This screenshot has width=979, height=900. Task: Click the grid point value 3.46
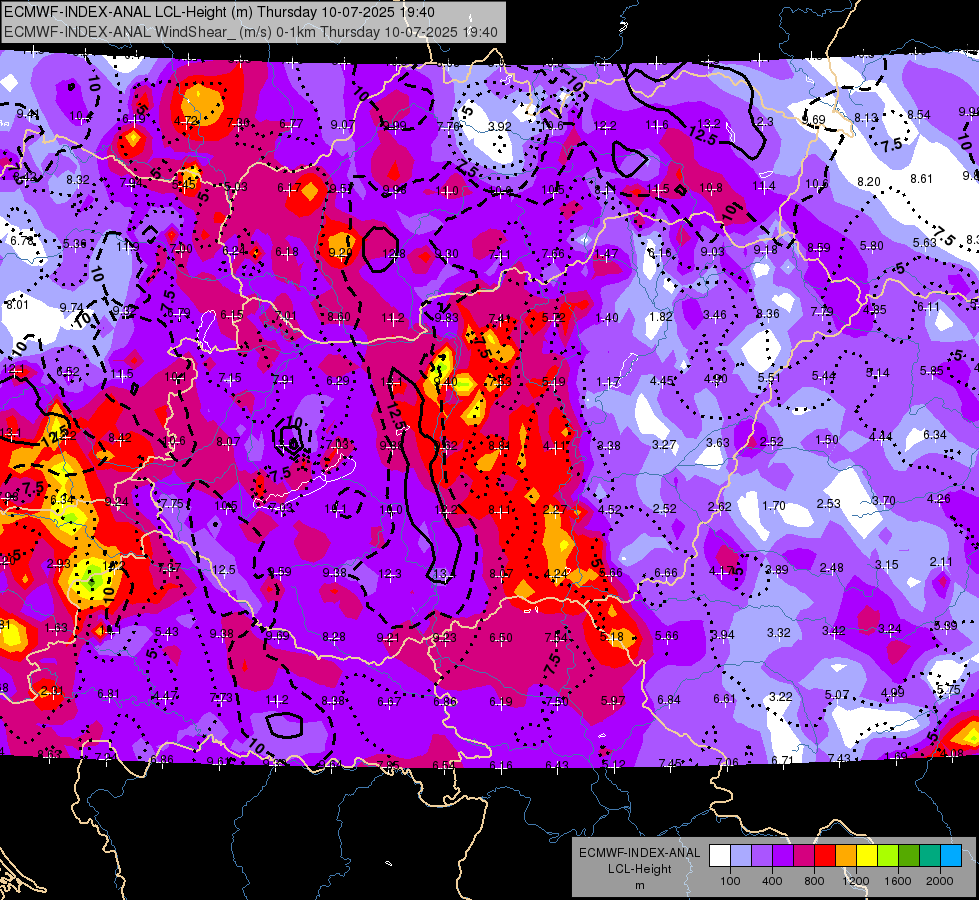pos(715,315)
